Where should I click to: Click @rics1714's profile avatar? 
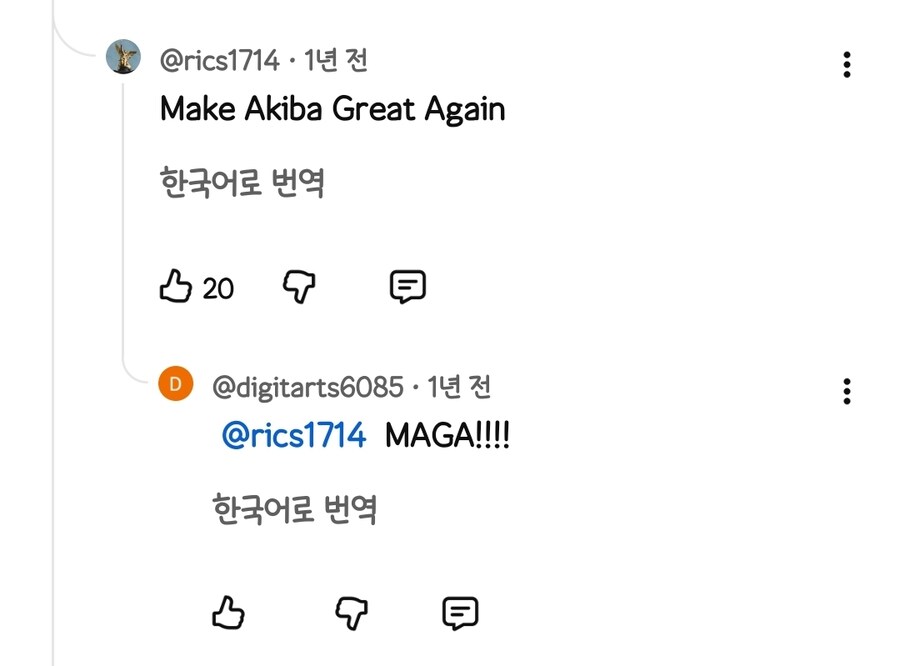[x=124, y=57]
